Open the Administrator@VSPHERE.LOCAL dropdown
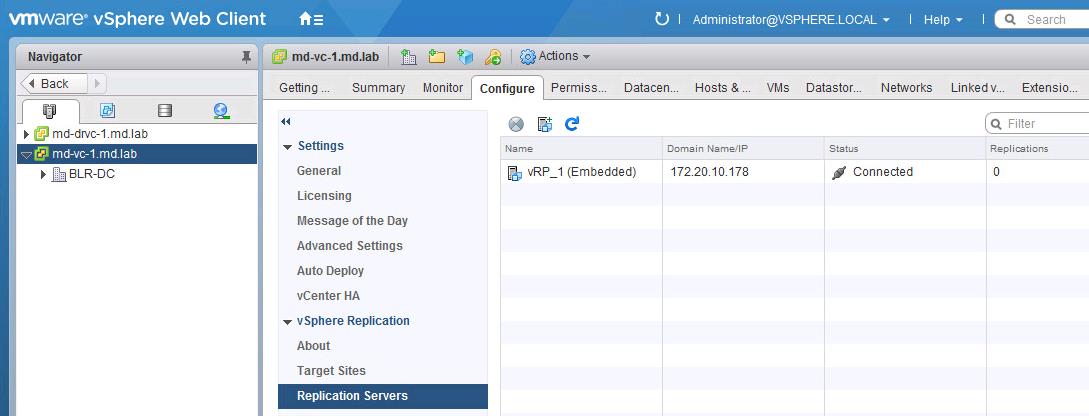The height and width of the screenshot is (416, 1089). click(791, 19)
